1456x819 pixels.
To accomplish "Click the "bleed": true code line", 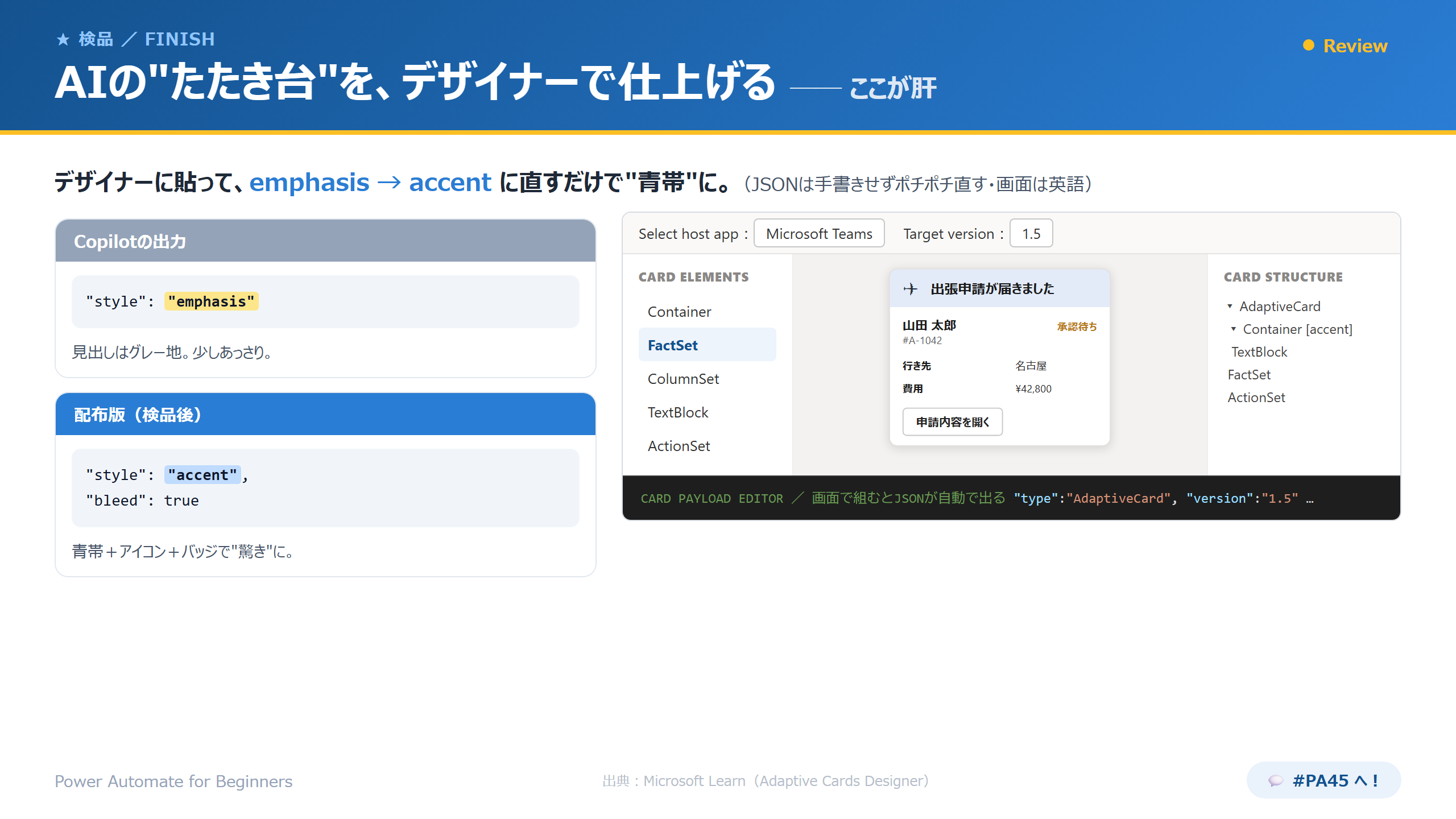I will pyautogui.click(x=142, y=500).
